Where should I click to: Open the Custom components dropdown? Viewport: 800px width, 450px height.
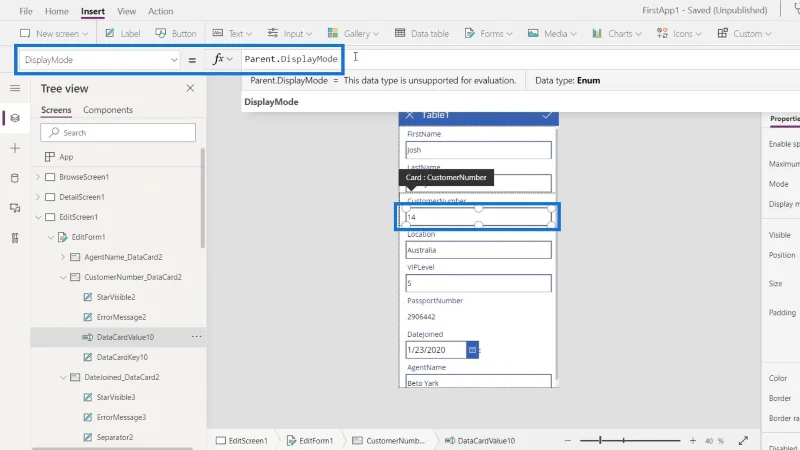click(x=744, y=34)
